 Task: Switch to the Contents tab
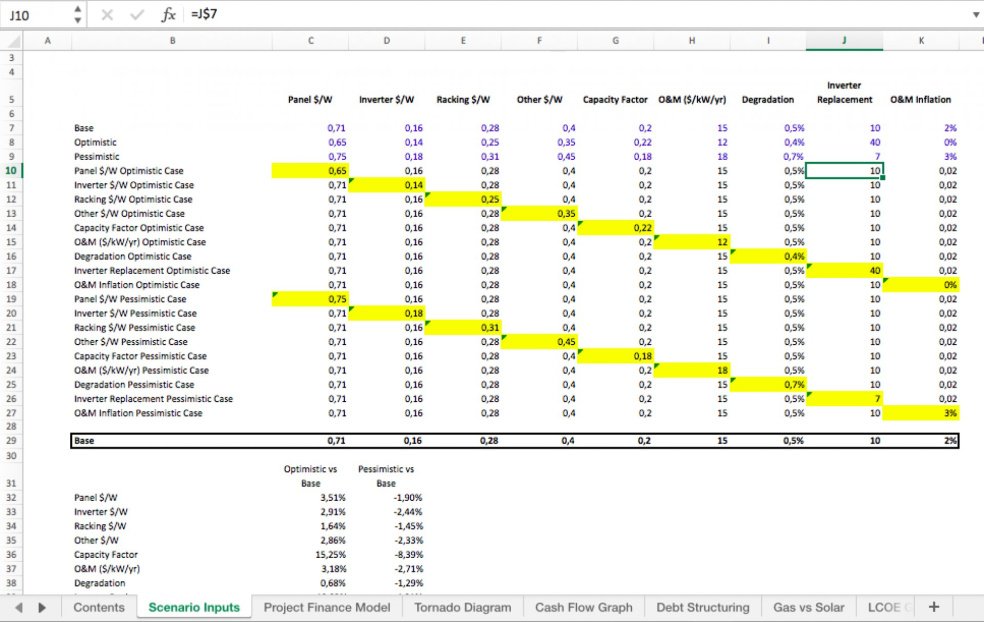pyautogui.click(x=98, y=607)
